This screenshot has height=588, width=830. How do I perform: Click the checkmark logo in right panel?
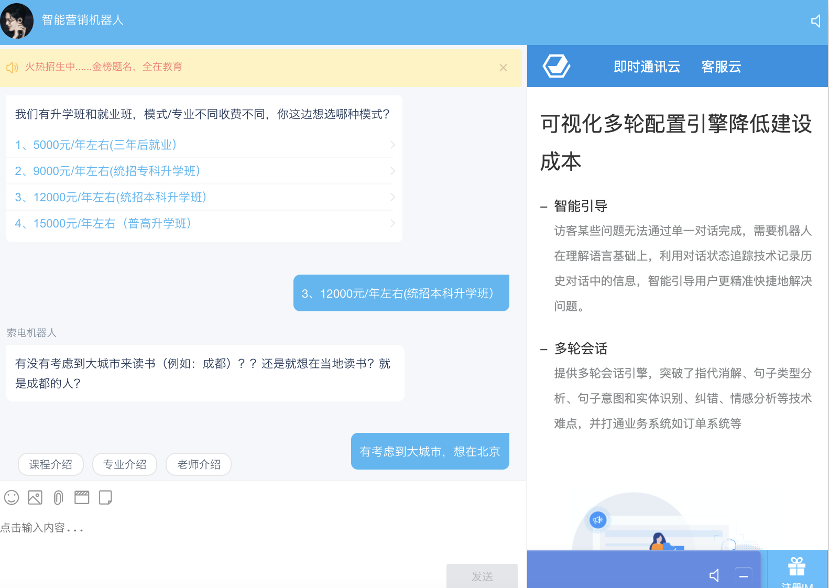click(x=556, y=67)
